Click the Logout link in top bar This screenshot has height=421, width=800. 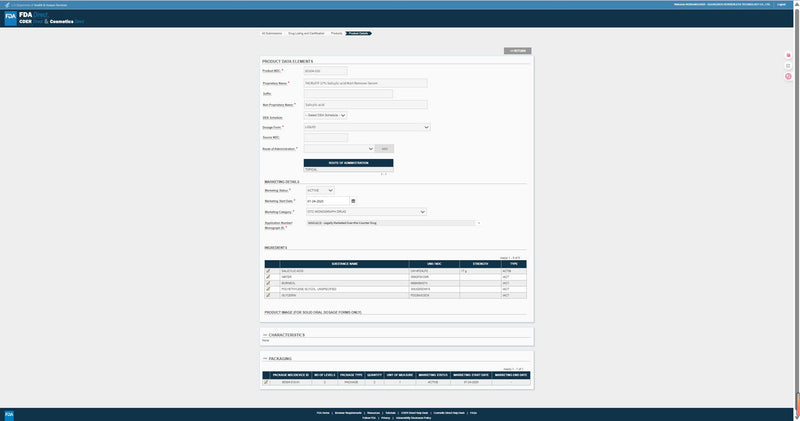(788, 4)
